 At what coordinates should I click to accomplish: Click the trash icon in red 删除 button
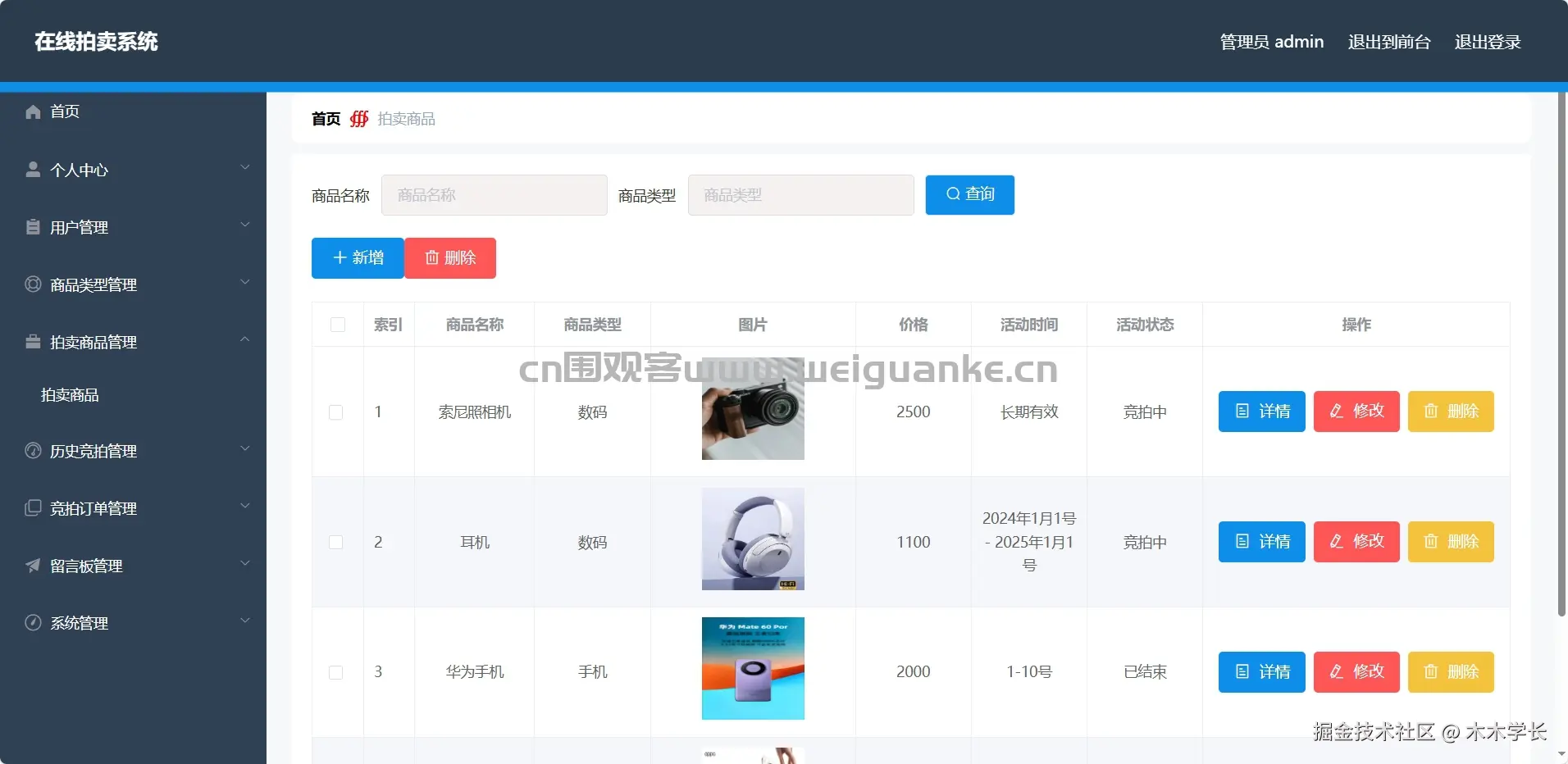coord(432,258)
